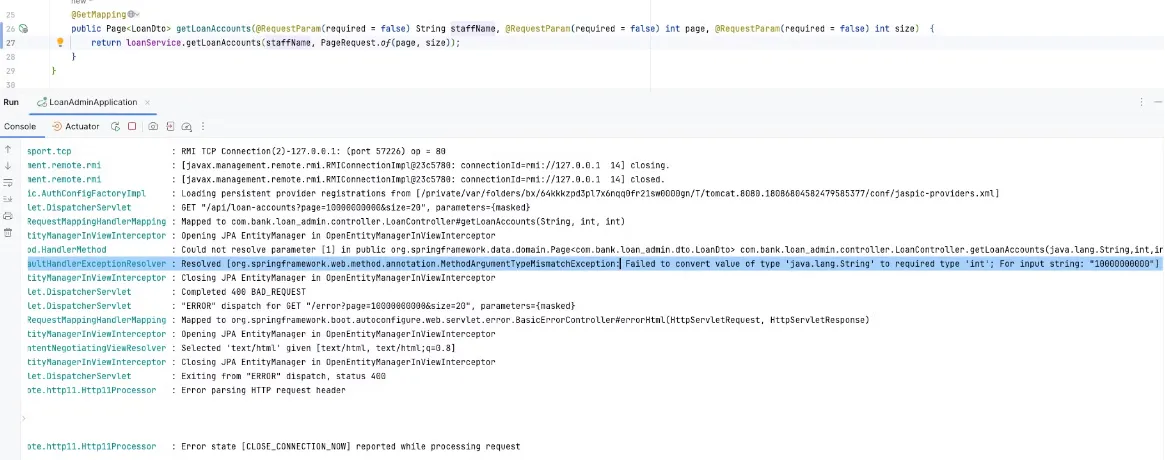Click the exit/attach icon in the console toolbar
Viewport: 1165px width, 460px height.
[171, 127]
